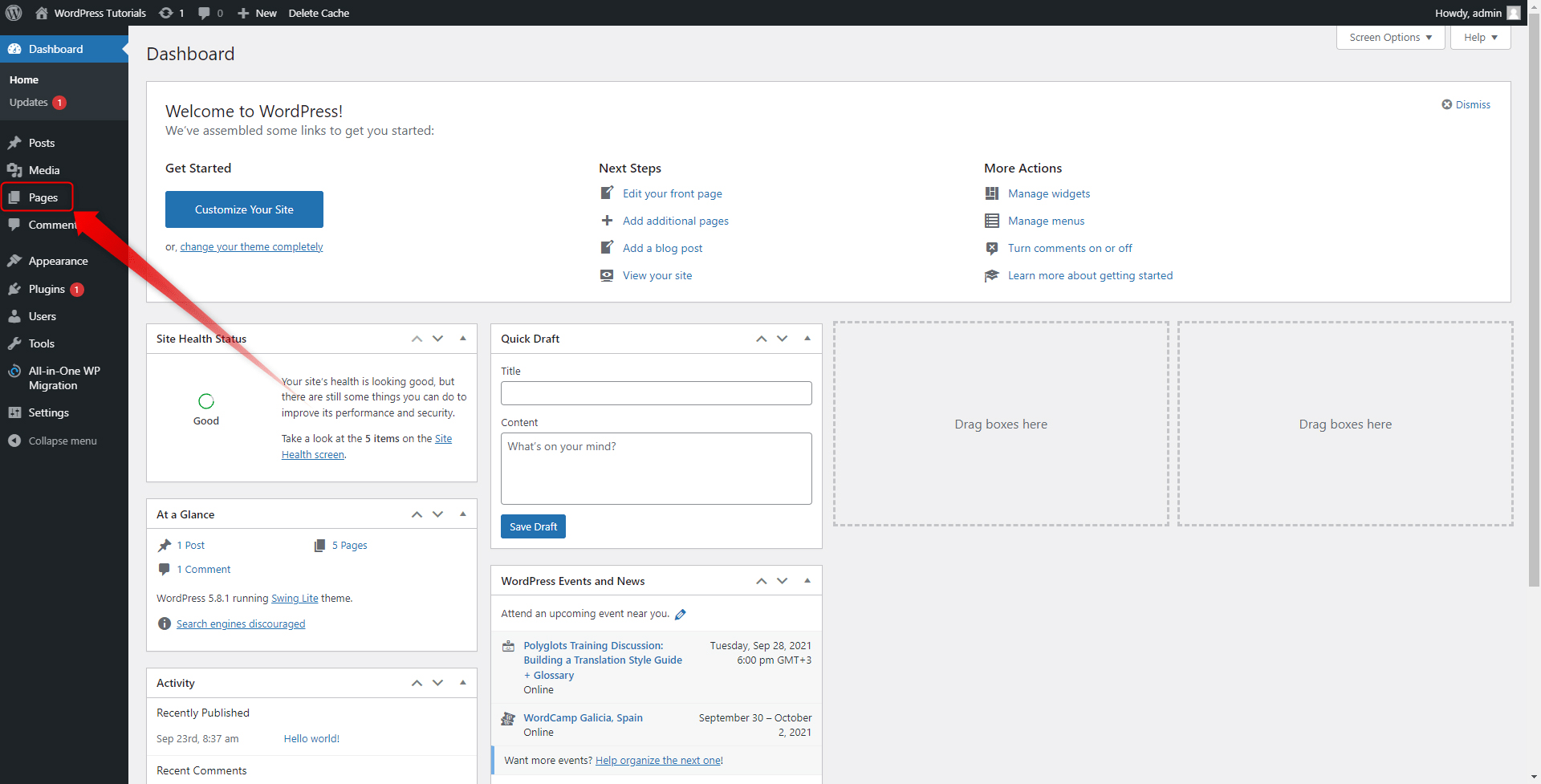Open Search engines discouraged link
This screenshot has width=1541, height=784.
pos(241,624)
